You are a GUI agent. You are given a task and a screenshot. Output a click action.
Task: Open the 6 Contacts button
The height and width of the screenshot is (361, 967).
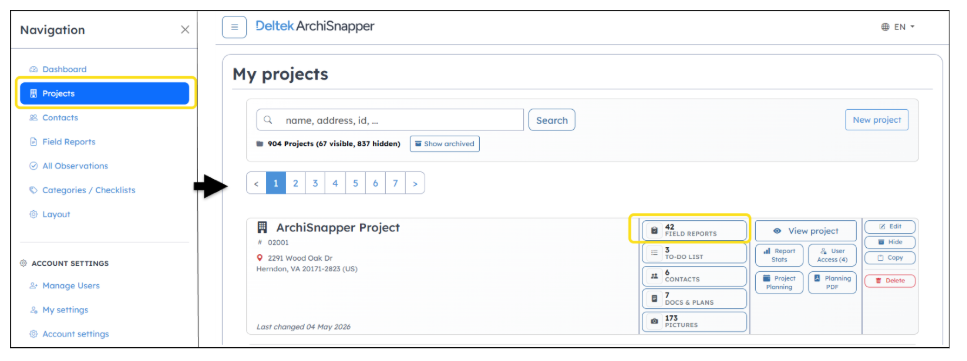click(x=694, y=276)
